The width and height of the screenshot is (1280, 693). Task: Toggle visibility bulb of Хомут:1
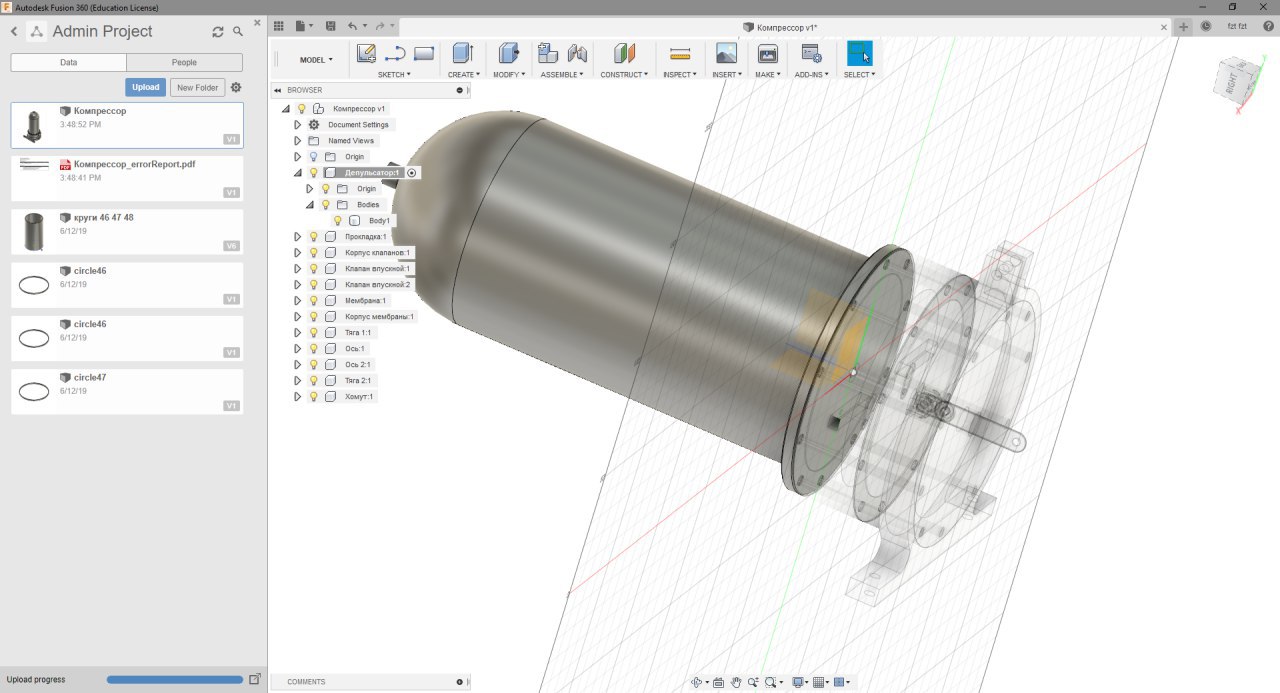313,397
